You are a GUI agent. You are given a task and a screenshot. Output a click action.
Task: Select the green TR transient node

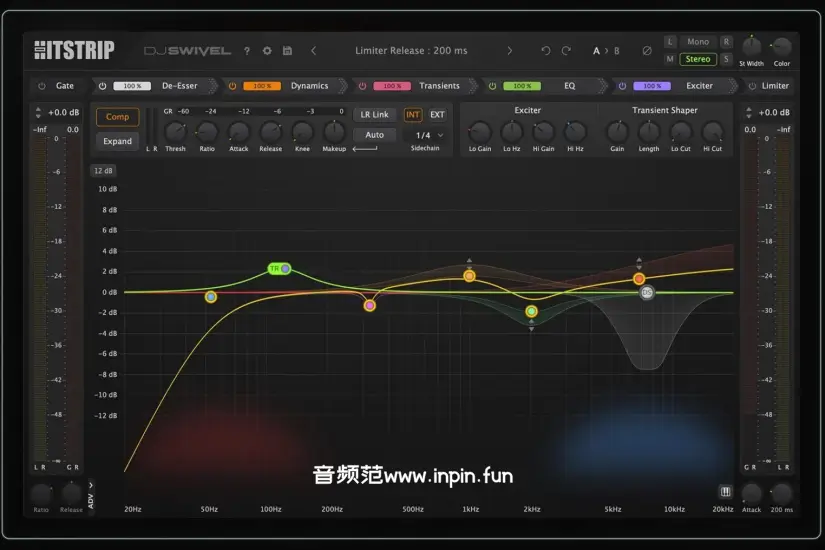(279, 268)
